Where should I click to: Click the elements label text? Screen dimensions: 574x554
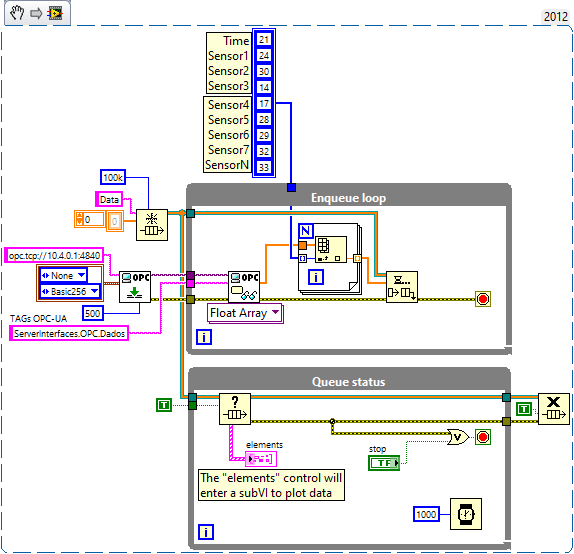[x=264, y=445]
